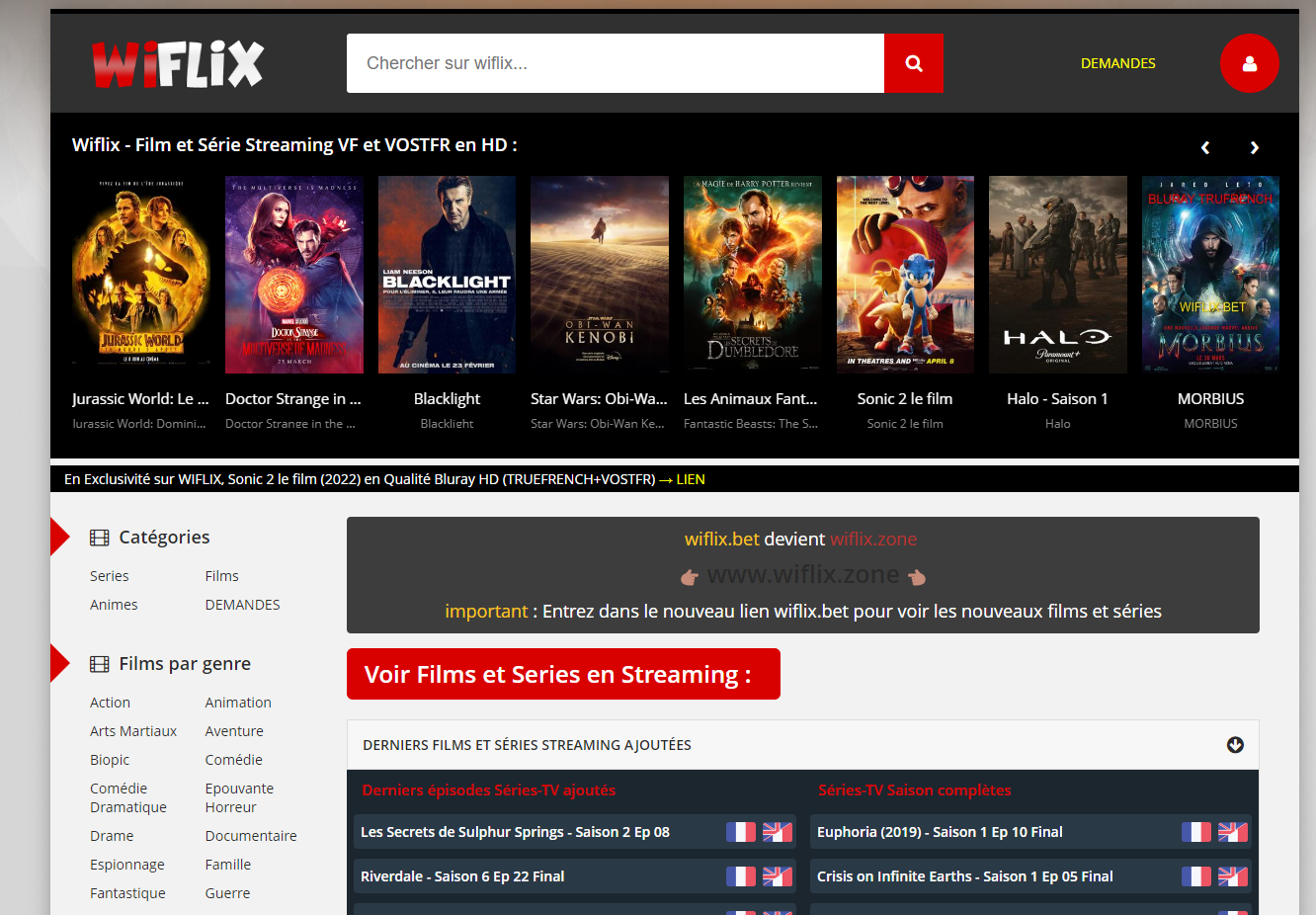Select the Famille genre
This screenshot has height=915, width=1316.
pos(228,865)
